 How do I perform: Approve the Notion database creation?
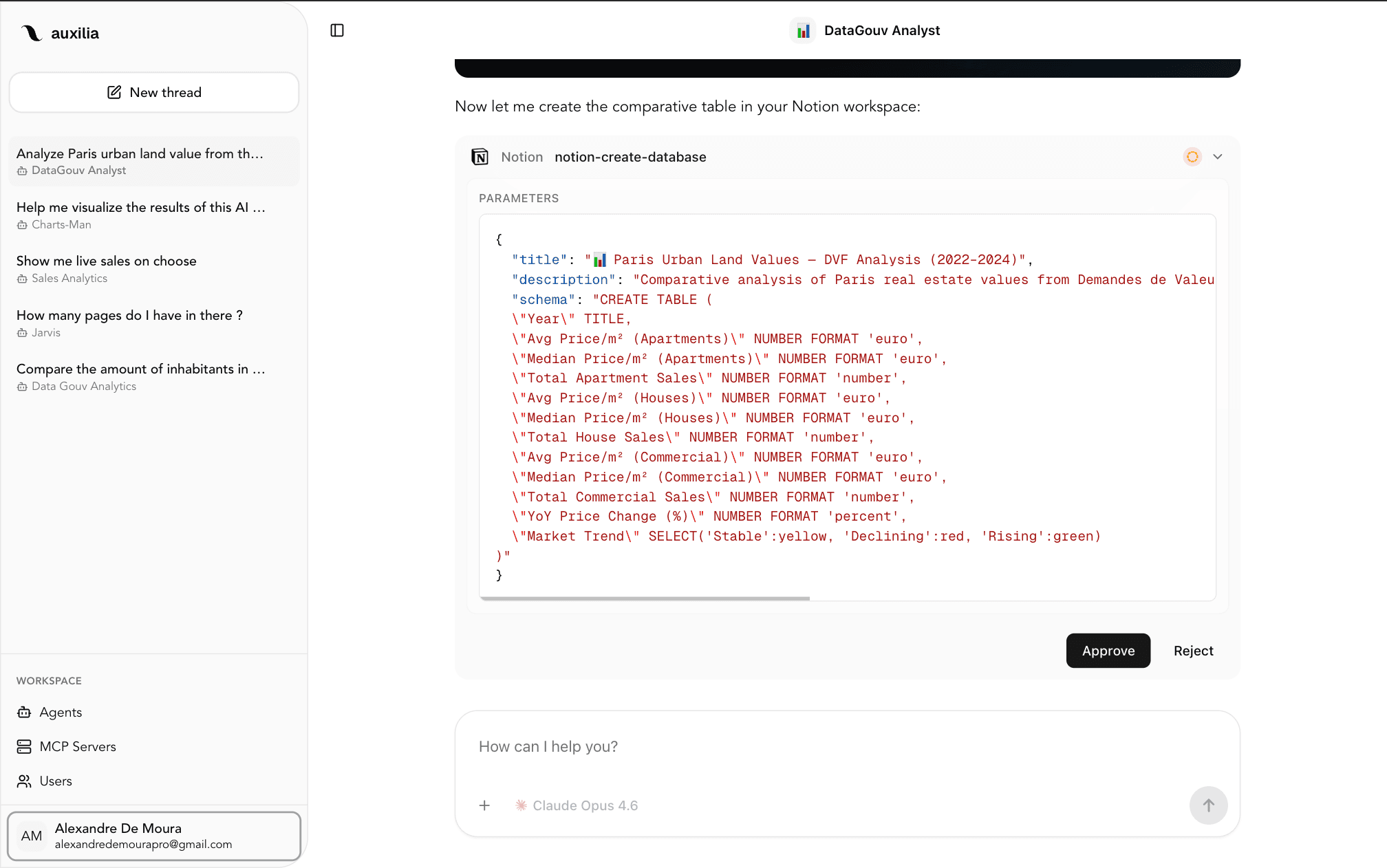1108,651
